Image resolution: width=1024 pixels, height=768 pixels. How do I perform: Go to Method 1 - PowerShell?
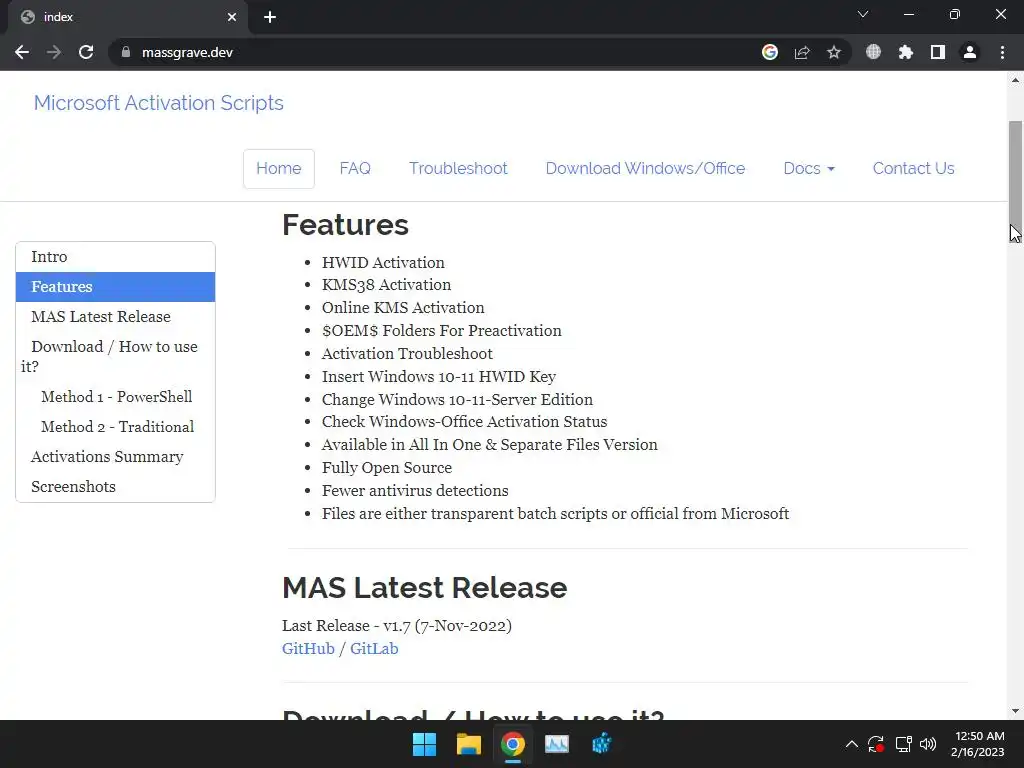click(x=116, y=396)
